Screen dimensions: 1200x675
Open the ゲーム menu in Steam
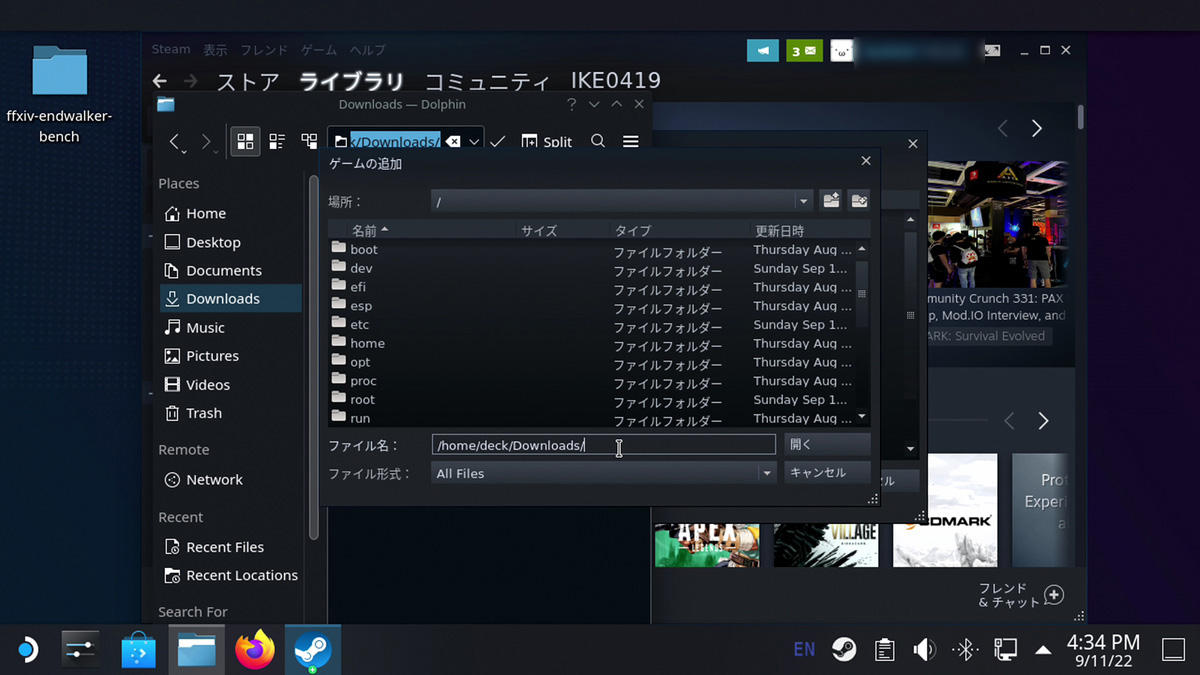coord(319,50)
